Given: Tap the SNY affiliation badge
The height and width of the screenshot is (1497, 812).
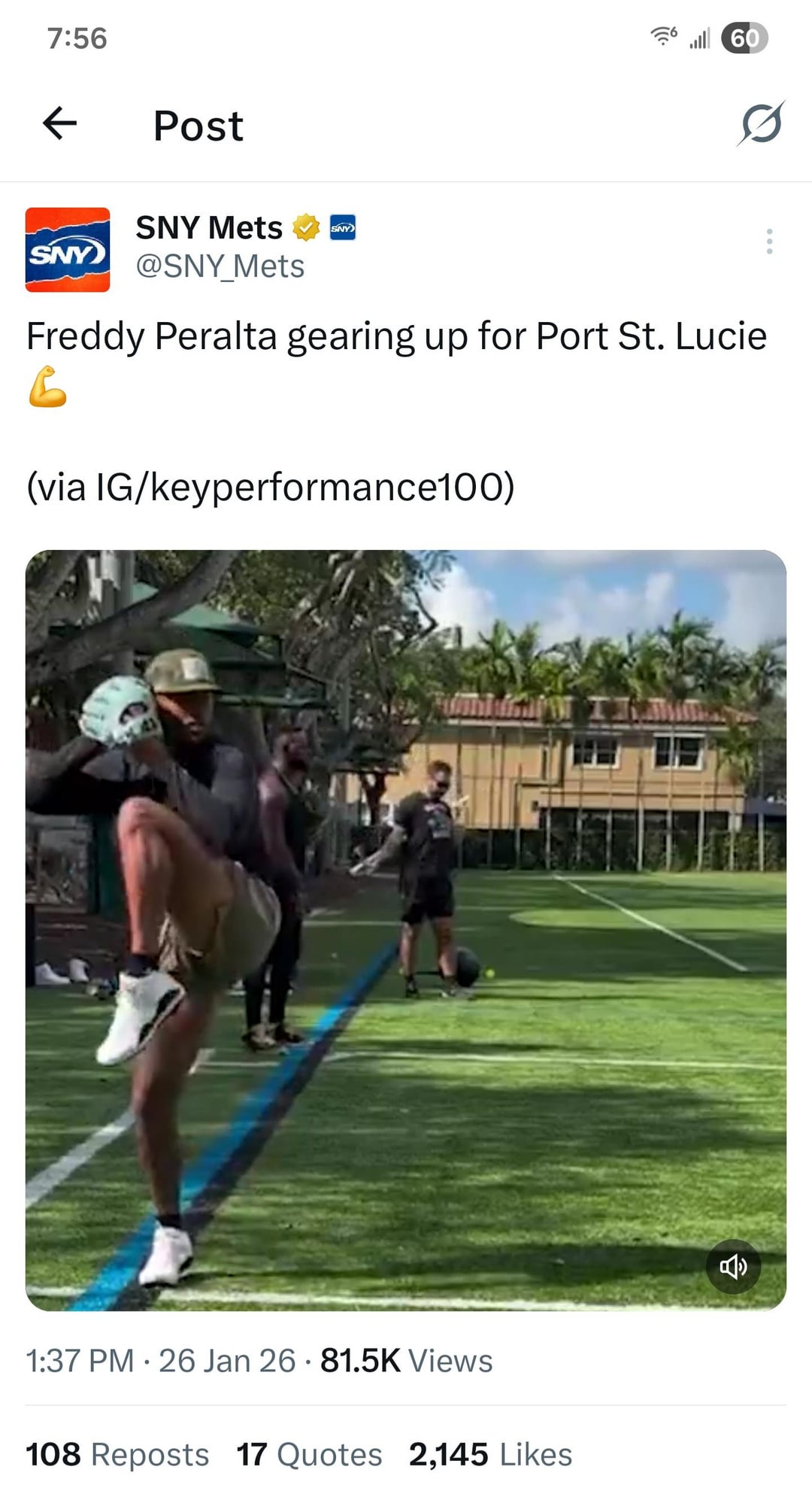Looking at the screenshot, I should [x=343, y=227].
